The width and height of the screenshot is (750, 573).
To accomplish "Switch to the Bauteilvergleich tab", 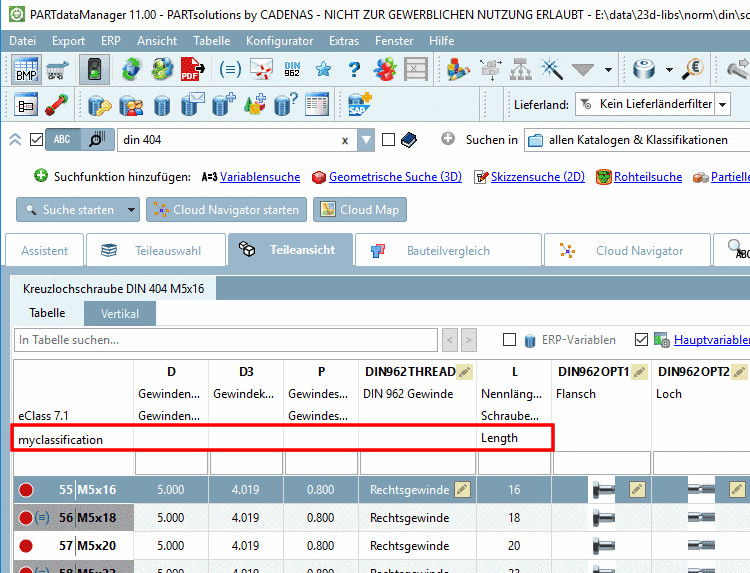I will [447, 251].
